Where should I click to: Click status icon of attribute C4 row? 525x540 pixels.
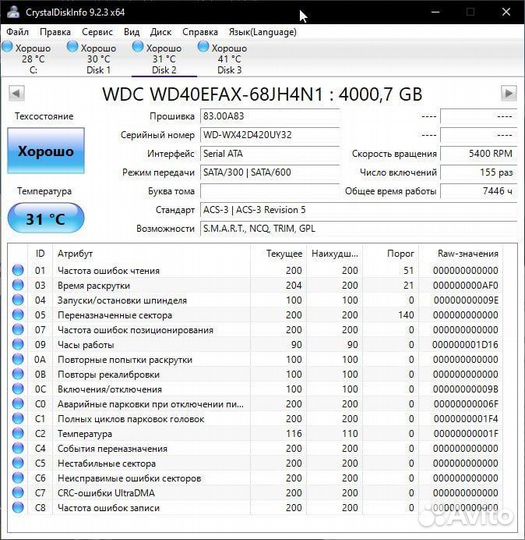point(18,448)
